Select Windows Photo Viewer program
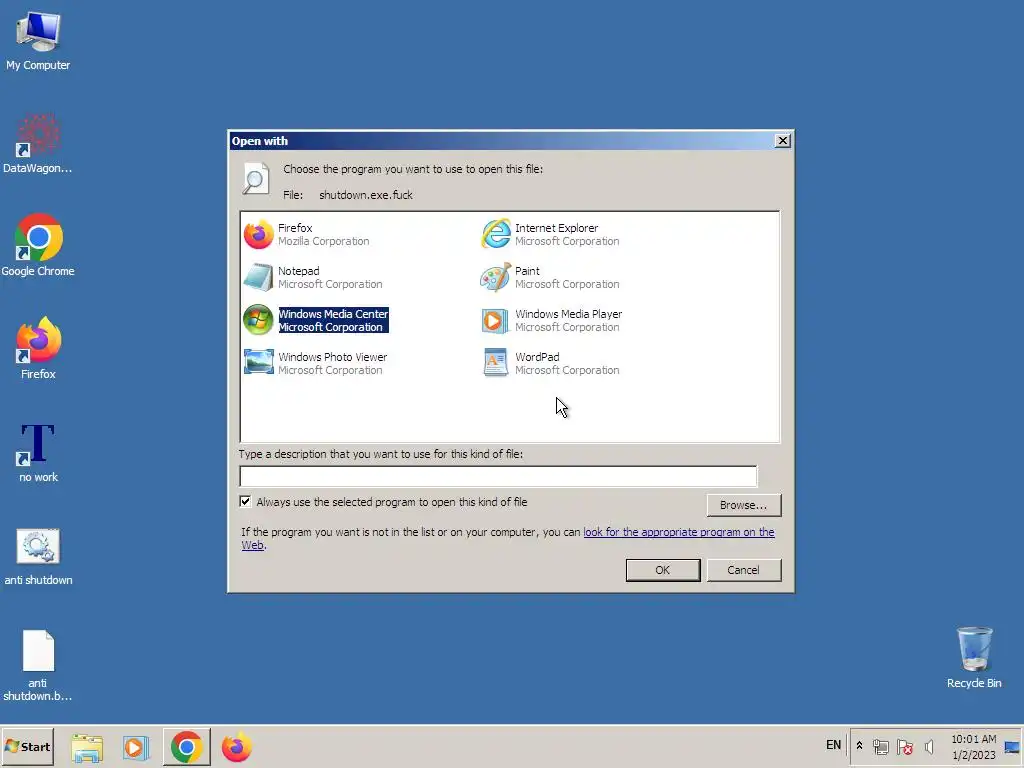This screenshot has height=768, width=1024. [315, 363]
